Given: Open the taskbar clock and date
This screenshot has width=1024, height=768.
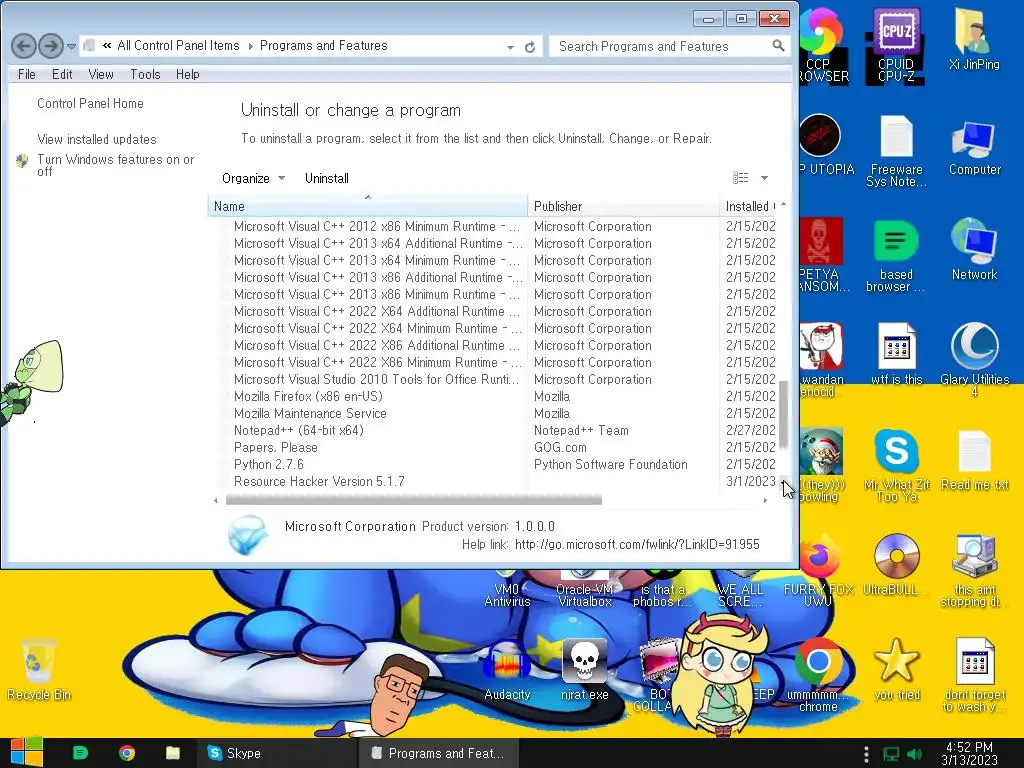Looking at the screenshot, I should pyautogui.click(x=969, y=753).
